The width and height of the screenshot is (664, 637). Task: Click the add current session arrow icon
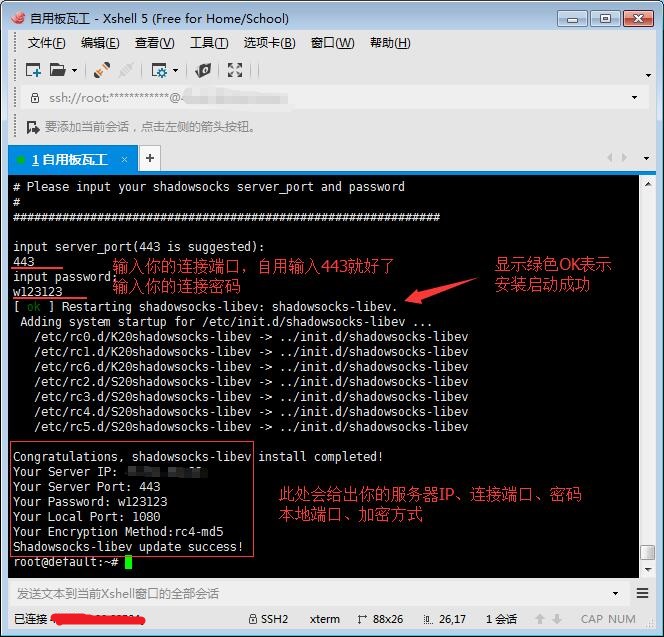[33, 127]
